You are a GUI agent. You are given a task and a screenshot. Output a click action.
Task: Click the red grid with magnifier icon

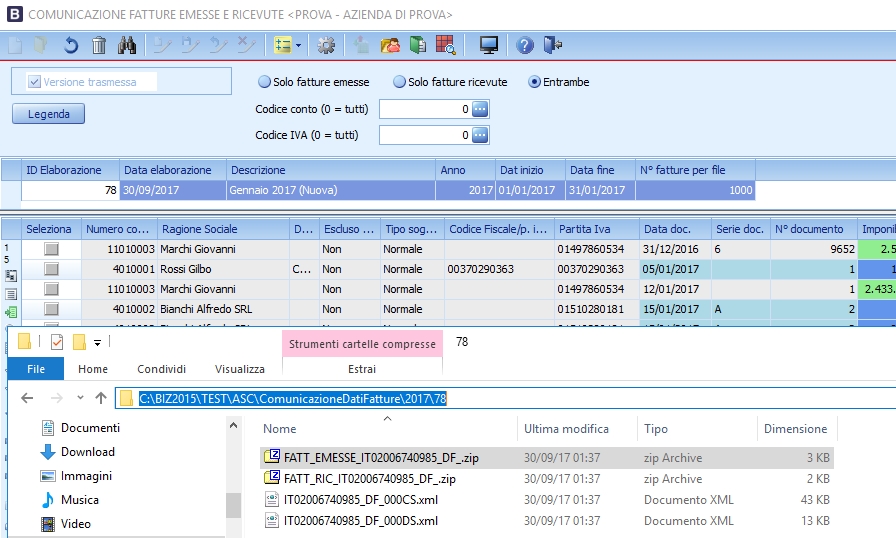coord(446,45)
